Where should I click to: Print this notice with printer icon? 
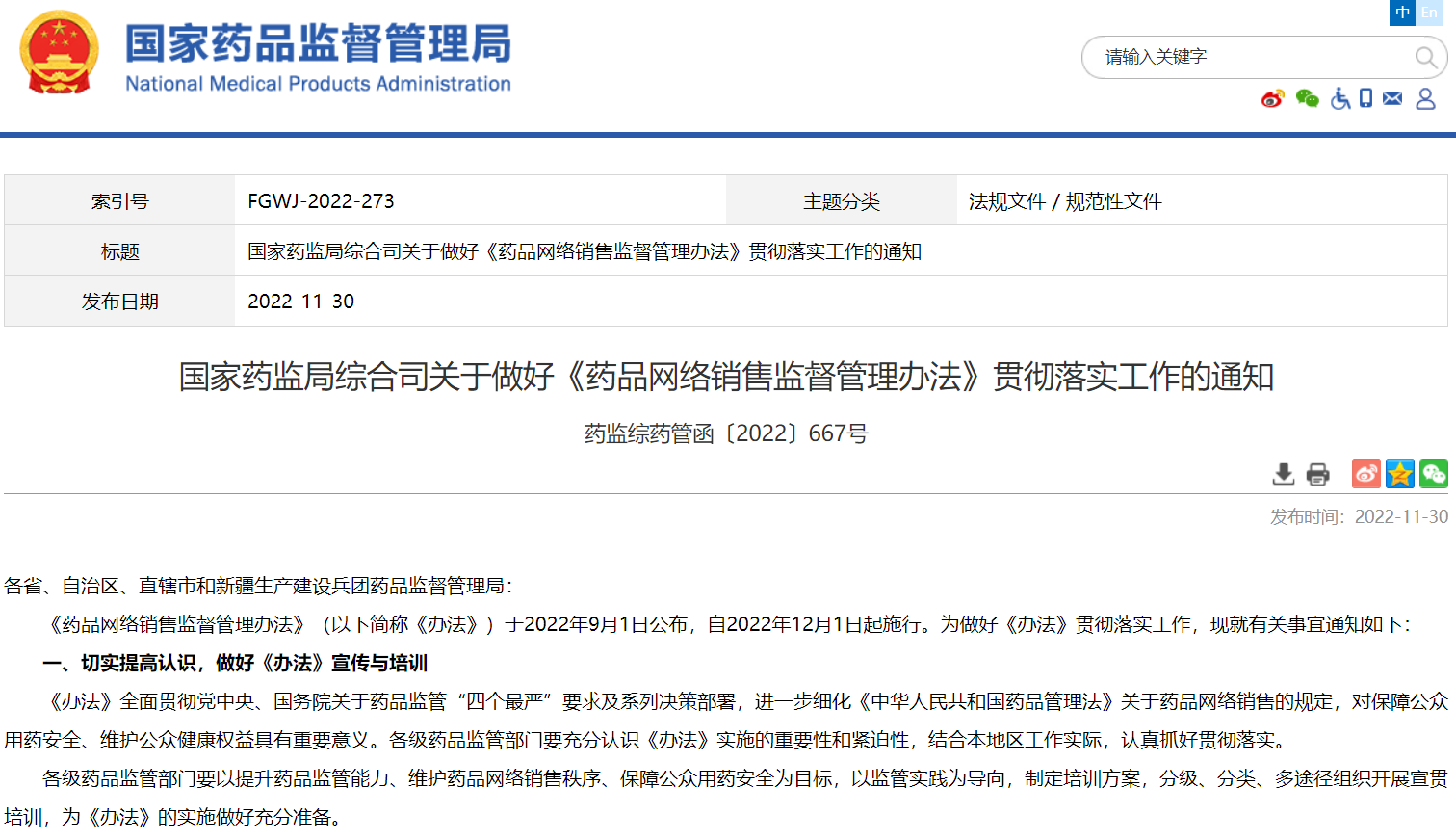(x=1317, y=474)
